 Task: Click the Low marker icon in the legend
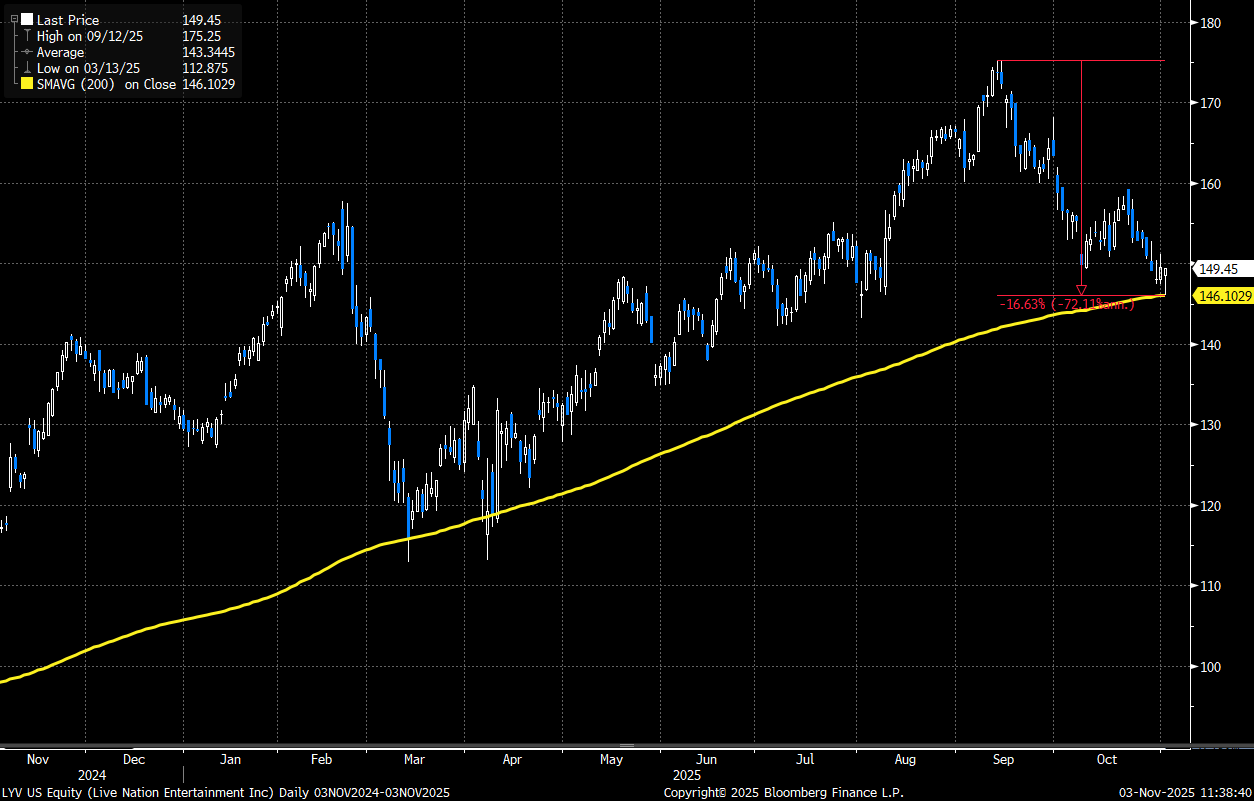click(x=26, y=68)
